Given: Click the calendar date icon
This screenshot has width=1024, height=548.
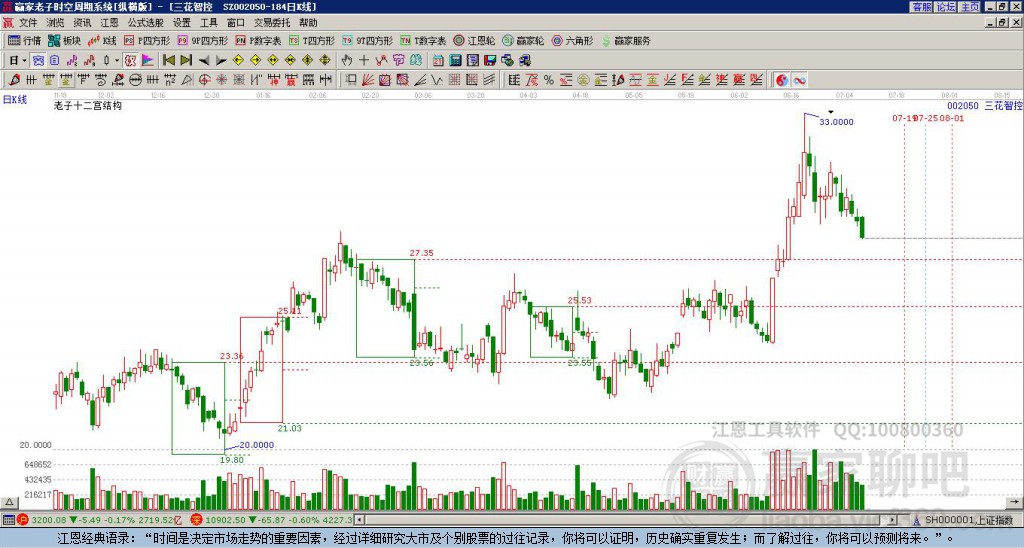Looking at the screenshot, I should point(438,61).
